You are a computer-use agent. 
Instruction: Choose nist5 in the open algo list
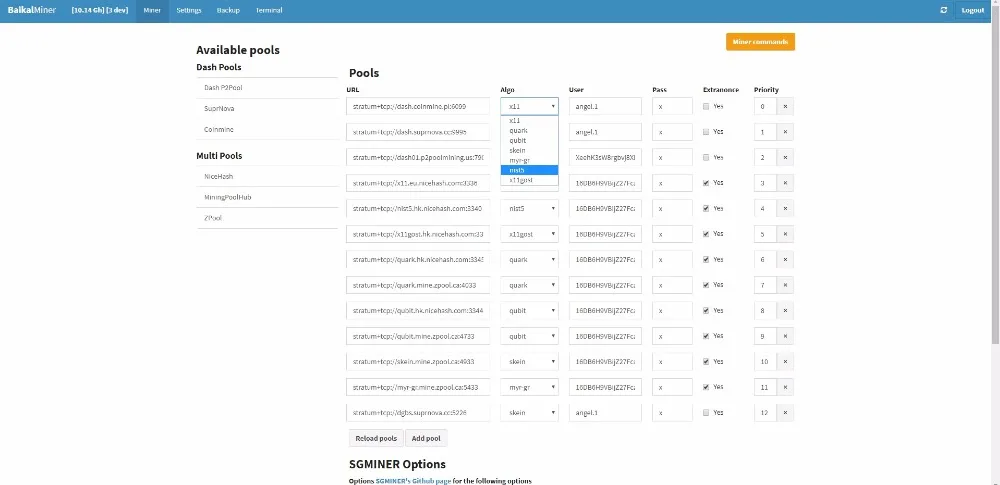pyautogui.click(x=529, y=170)
